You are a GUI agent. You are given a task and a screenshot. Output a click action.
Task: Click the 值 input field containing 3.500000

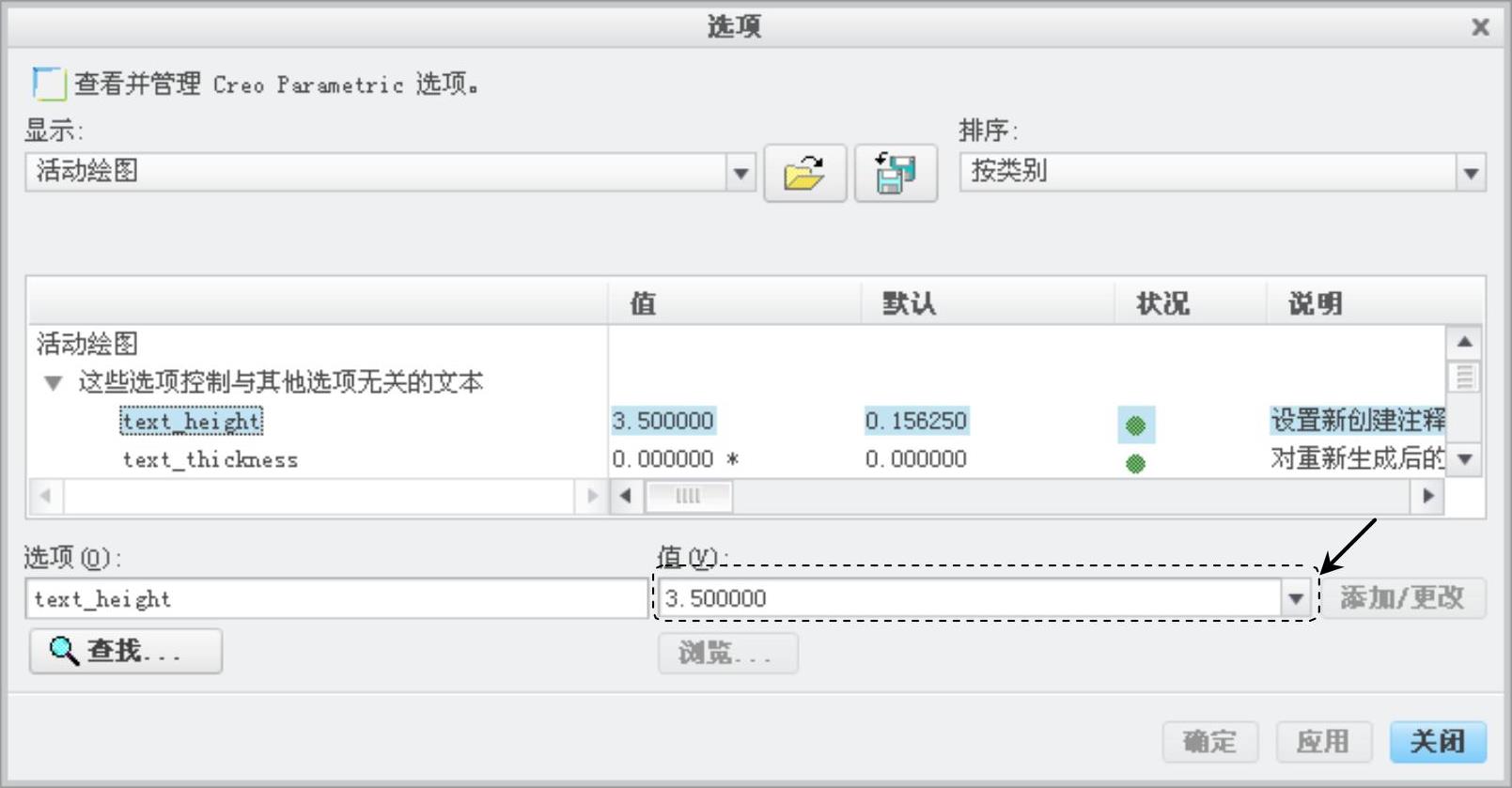click(971, 598)
